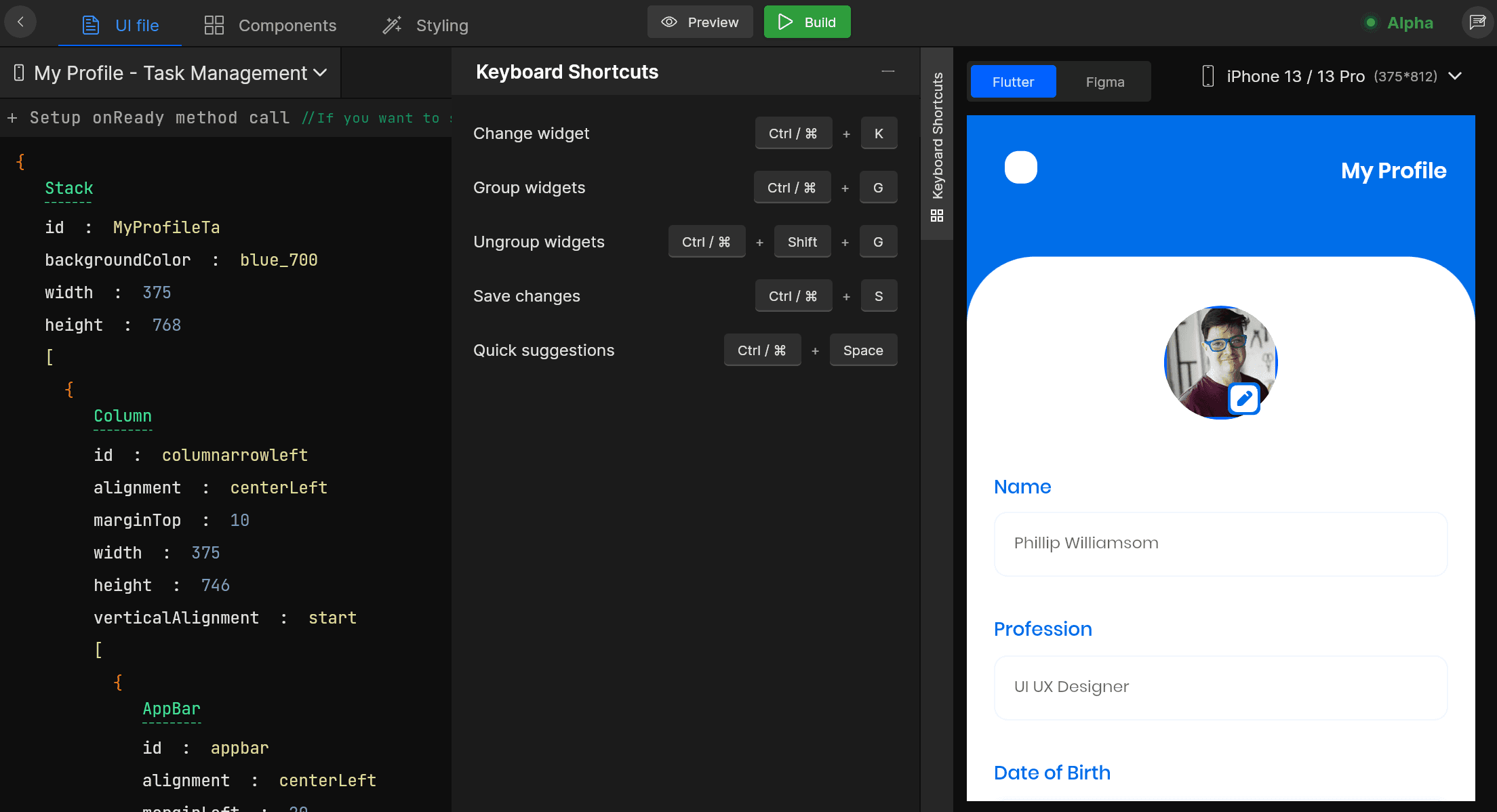The height and width of the screenshot is (812, 1497).
Task: Click the Space key for Quick suggestions
Action: (863, 350)
